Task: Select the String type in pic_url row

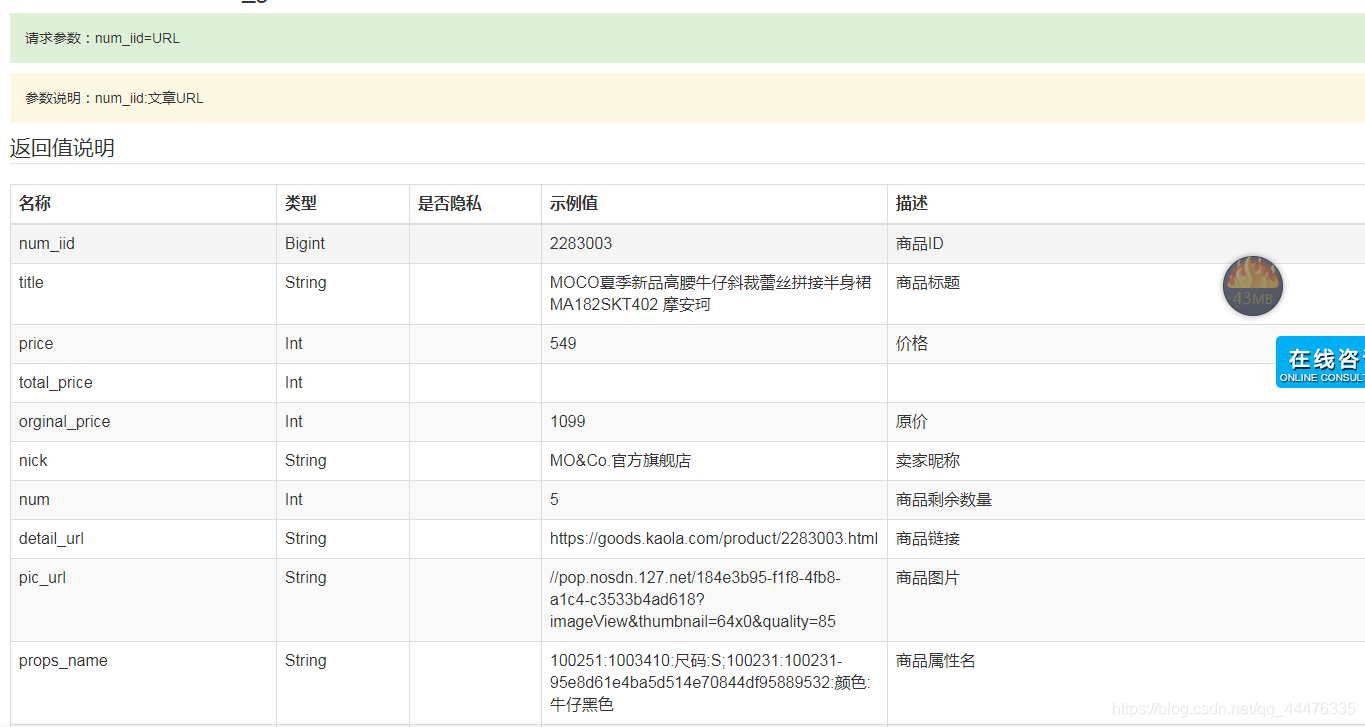Action: click(x=306, y=577)
